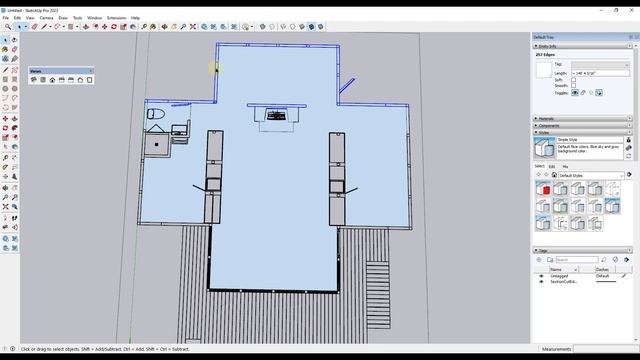Show the Bottom view from the Views toolbar
Screen dimensions: 640x360
click(x=89, y=80)
